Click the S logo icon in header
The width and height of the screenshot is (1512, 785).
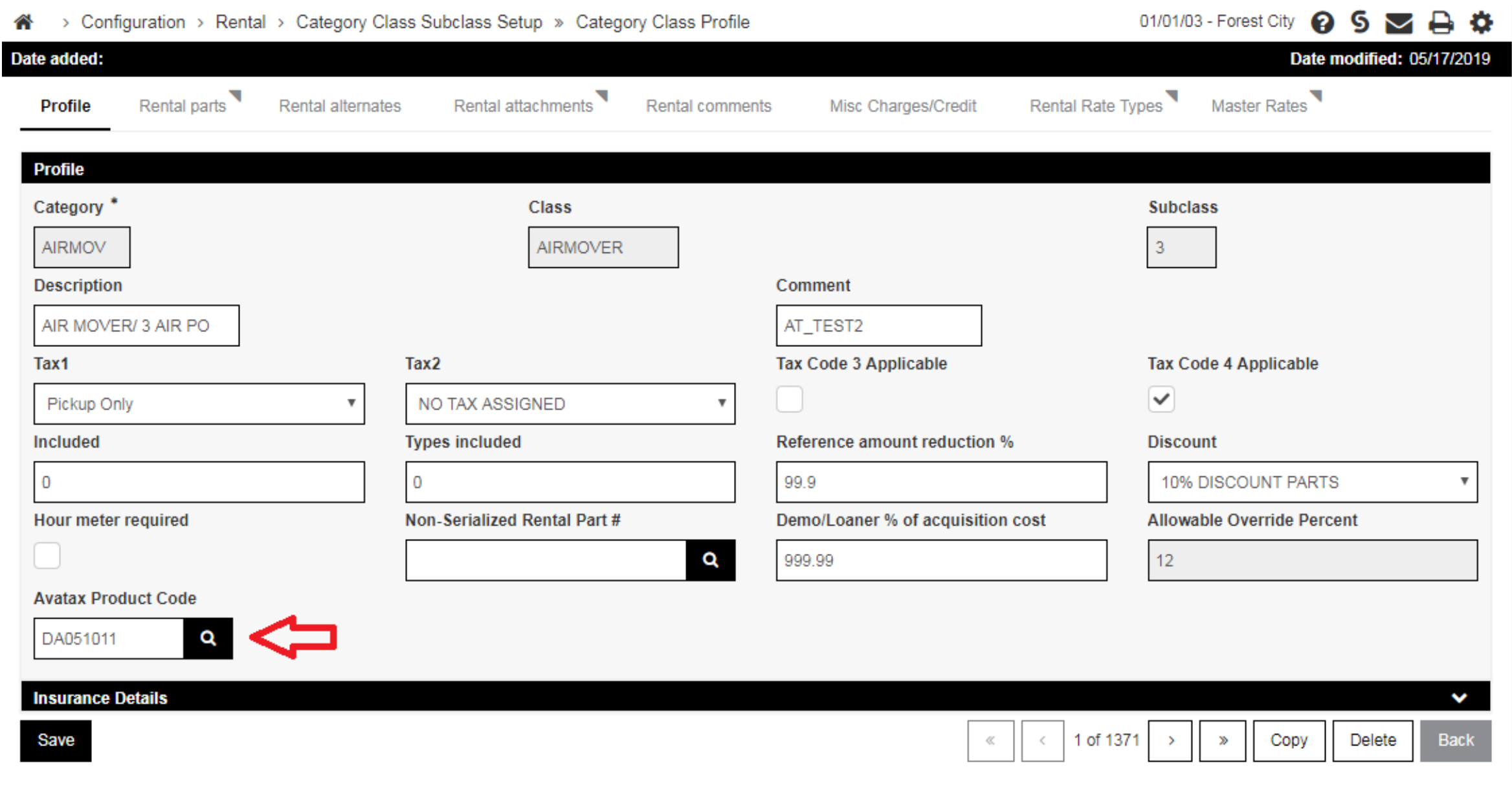1360,22
